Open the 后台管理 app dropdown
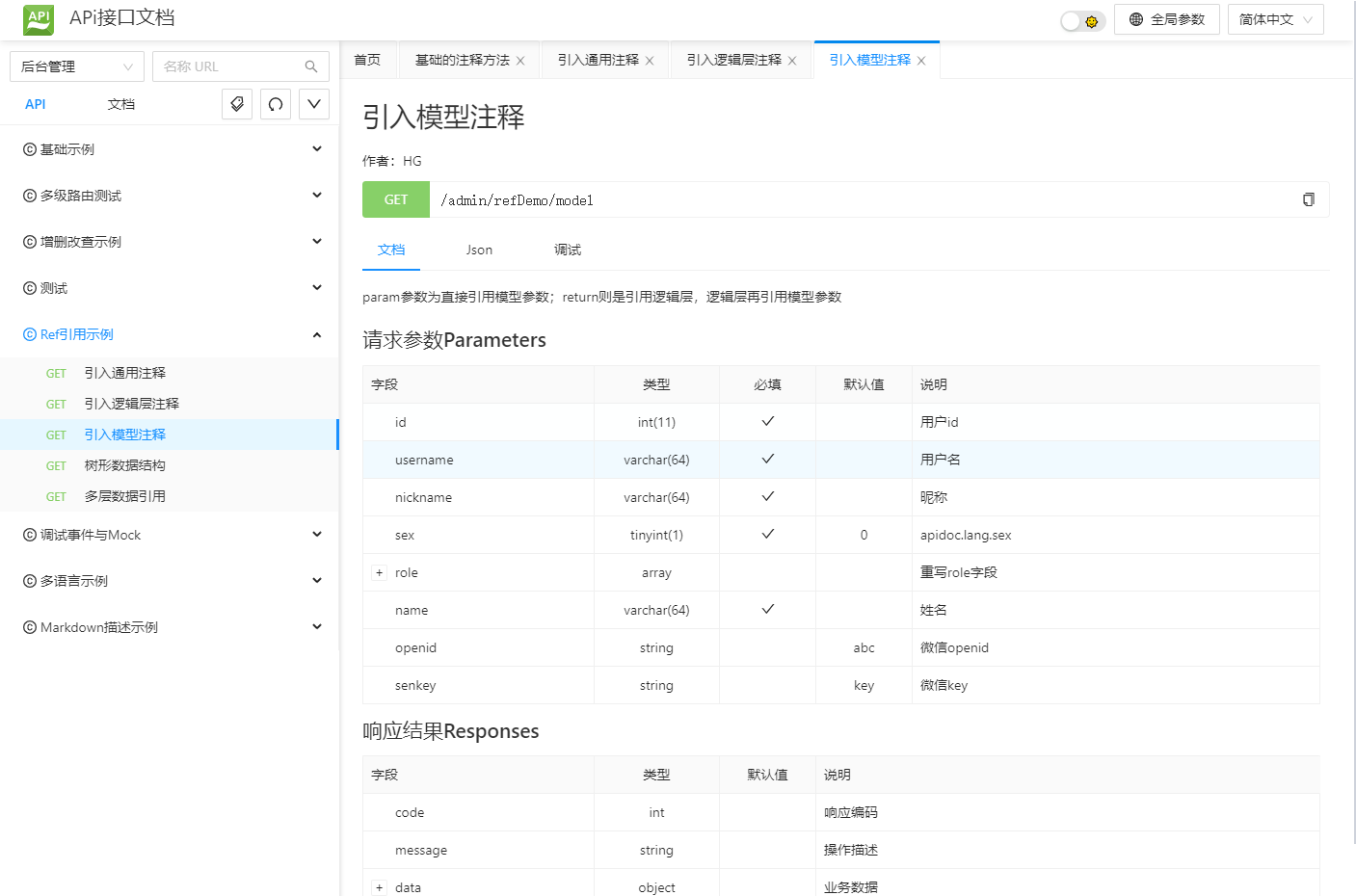The height and width of the screenshot is (896, 1356). pyautogui.click(x=77, y=66)
